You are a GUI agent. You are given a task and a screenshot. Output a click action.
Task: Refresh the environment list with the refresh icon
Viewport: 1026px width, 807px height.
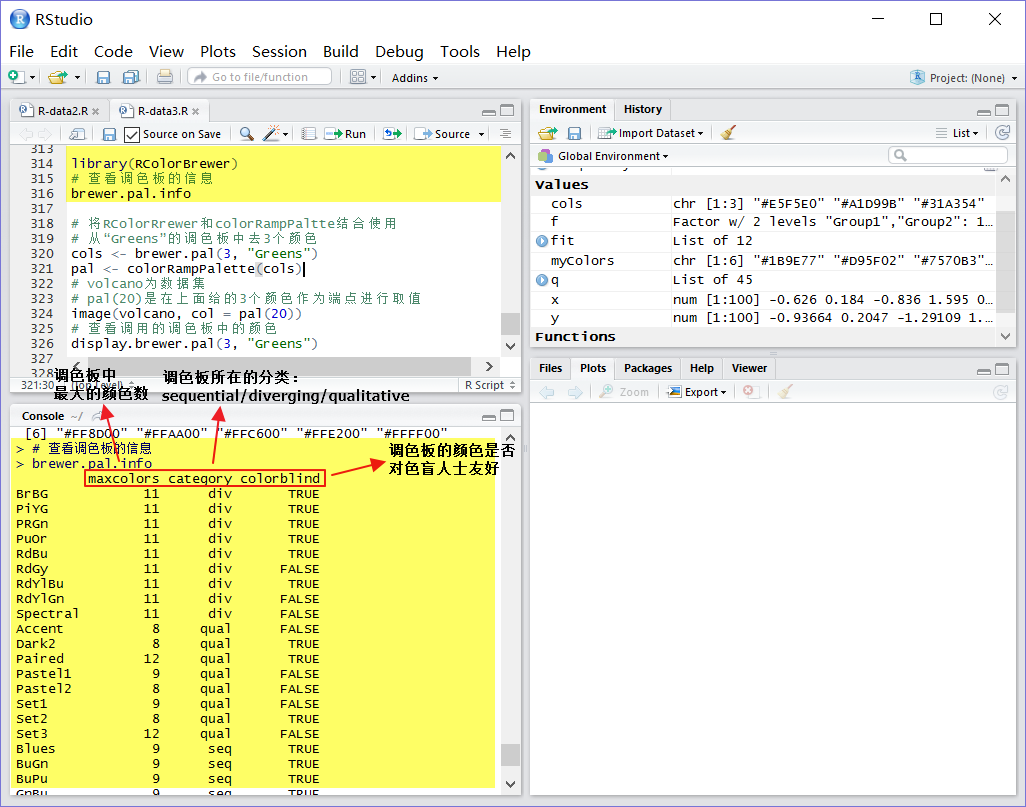click(1003, 132)
